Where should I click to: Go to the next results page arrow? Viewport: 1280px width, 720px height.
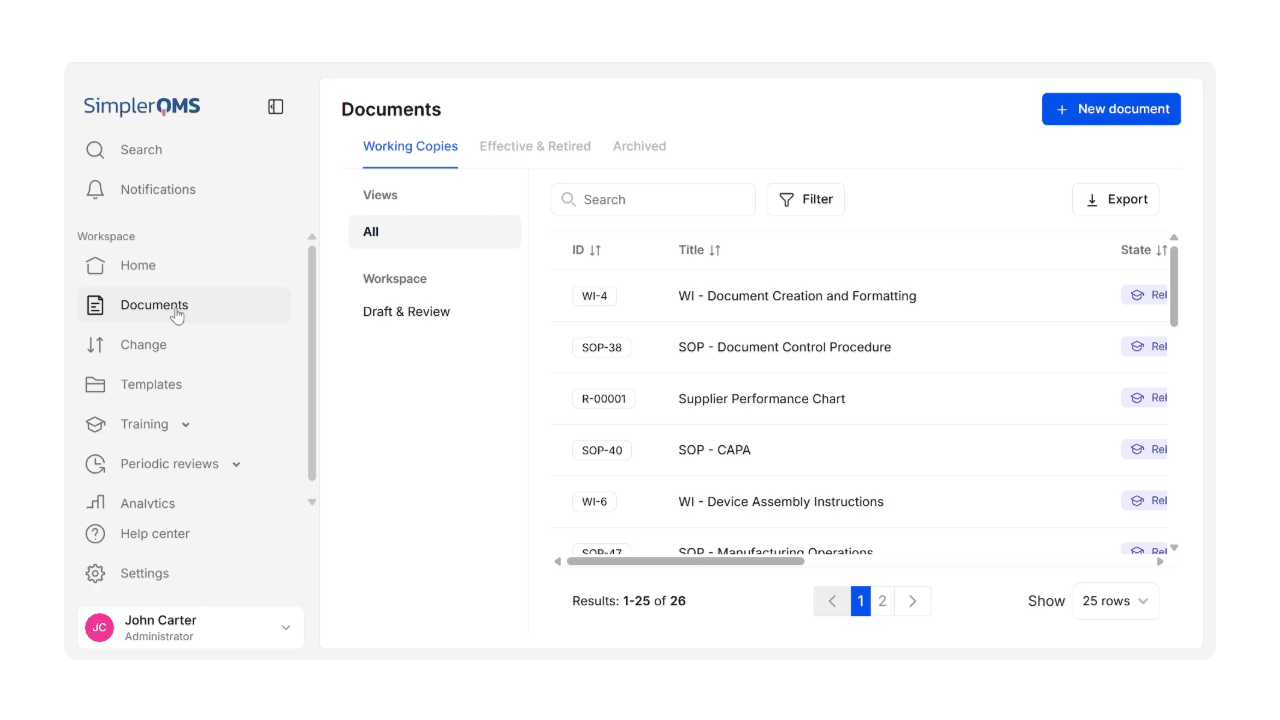[x=912, y=601]
